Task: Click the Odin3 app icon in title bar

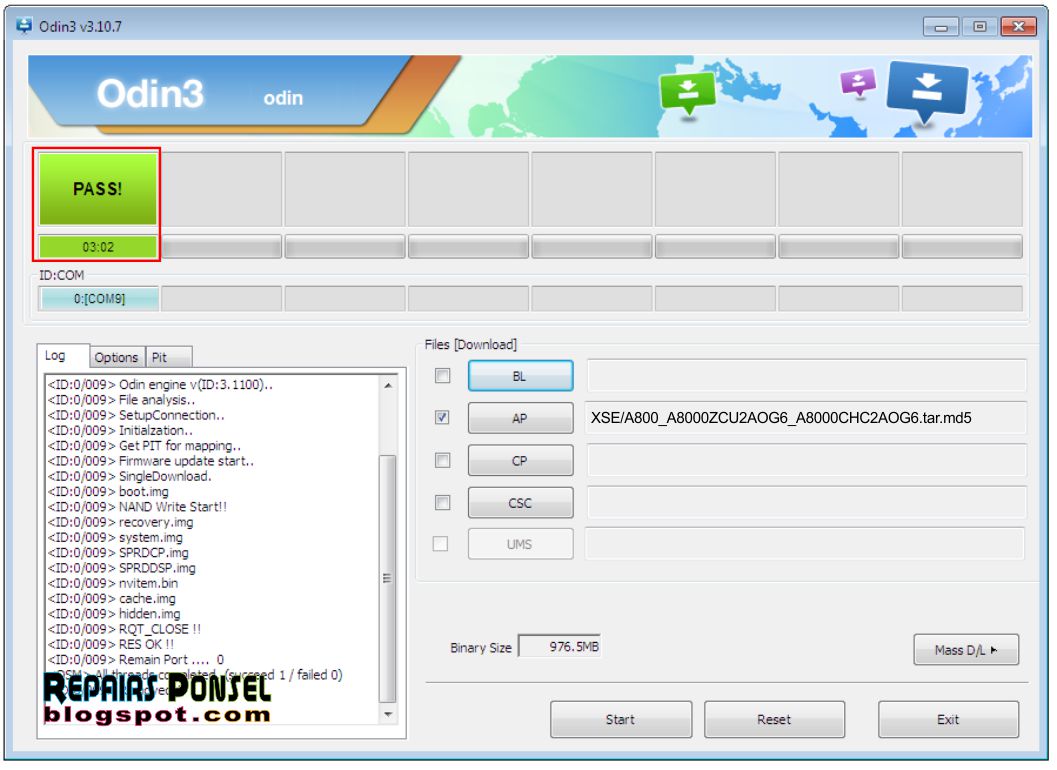Action: click(24, 26)
